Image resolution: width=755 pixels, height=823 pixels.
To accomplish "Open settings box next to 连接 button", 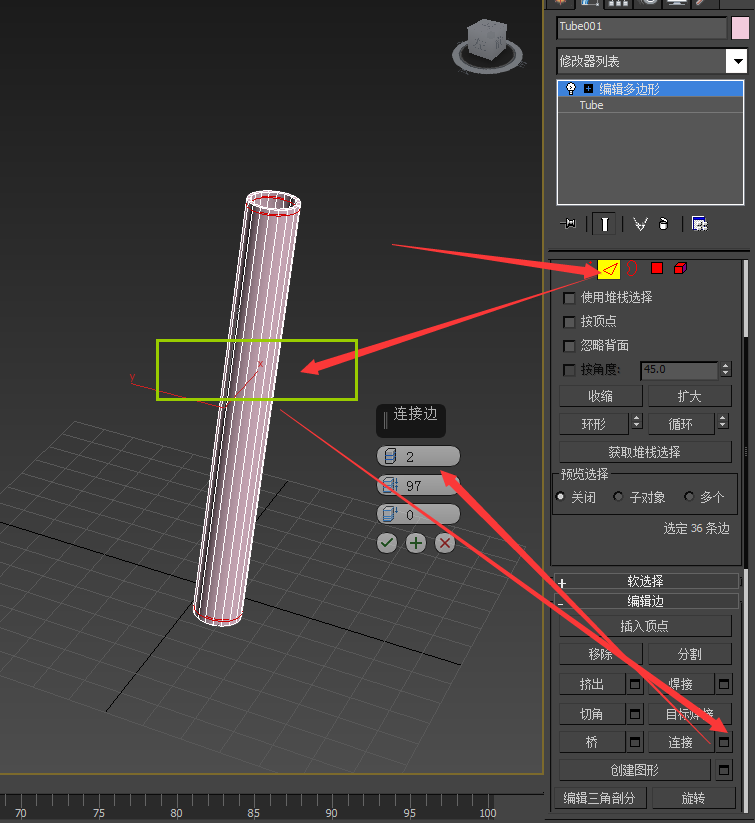I will point(724,742).
